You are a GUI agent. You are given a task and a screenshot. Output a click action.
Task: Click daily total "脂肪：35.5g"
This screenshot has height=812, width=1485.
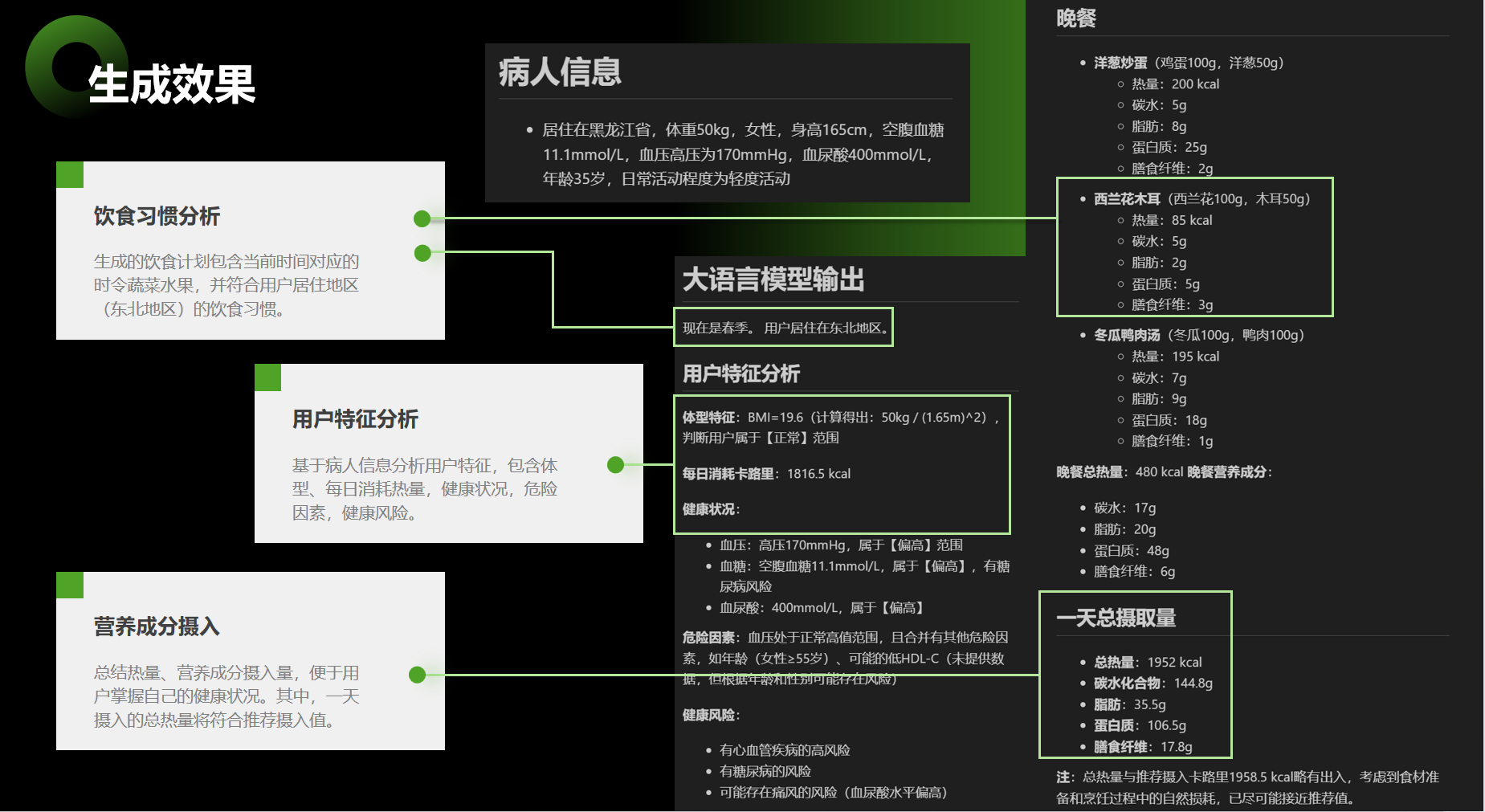tap(1129, 705)
